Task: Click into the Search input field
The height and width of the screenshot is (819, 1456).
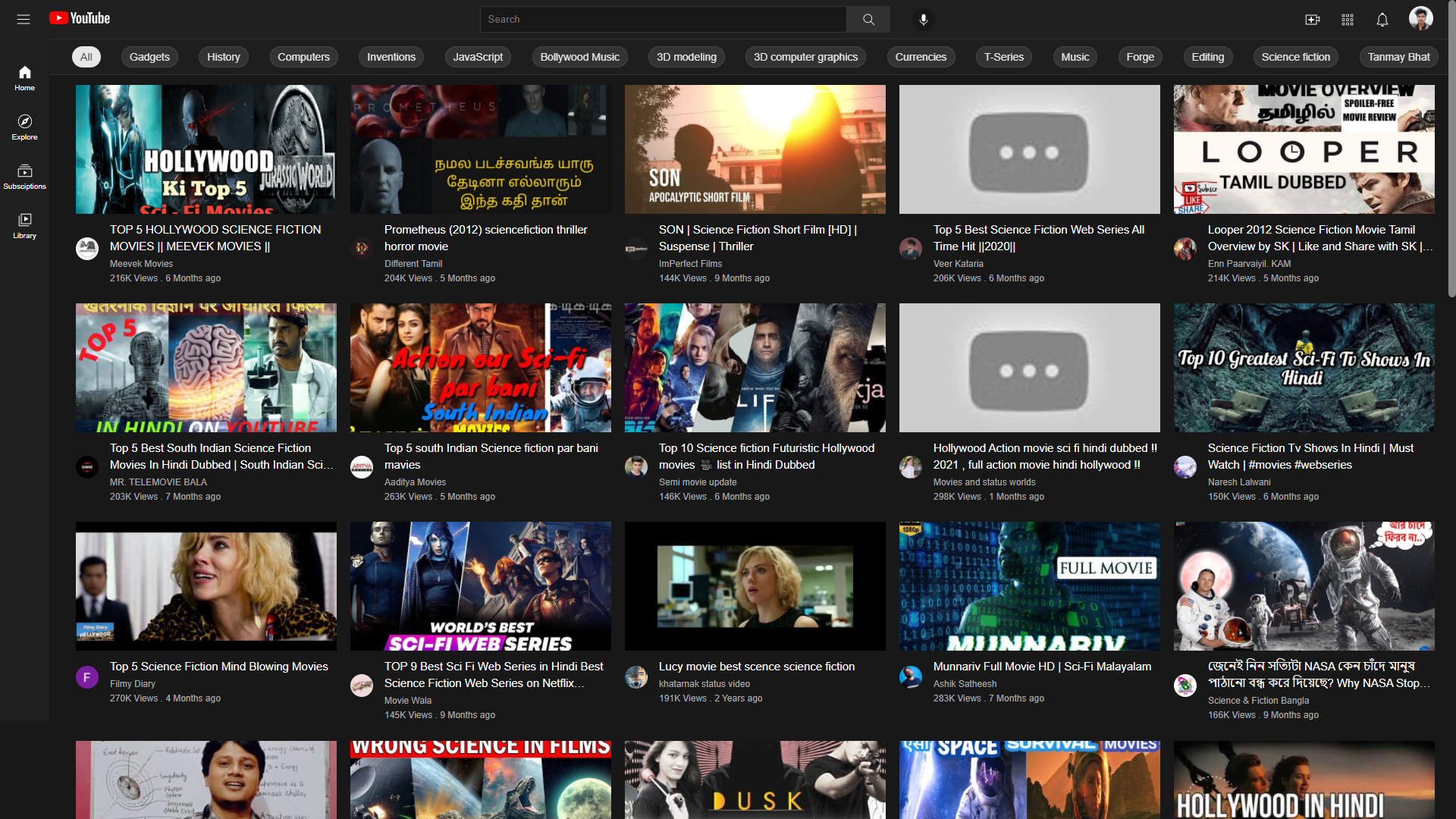Action: pyautogui.click(x=664, y=20)
